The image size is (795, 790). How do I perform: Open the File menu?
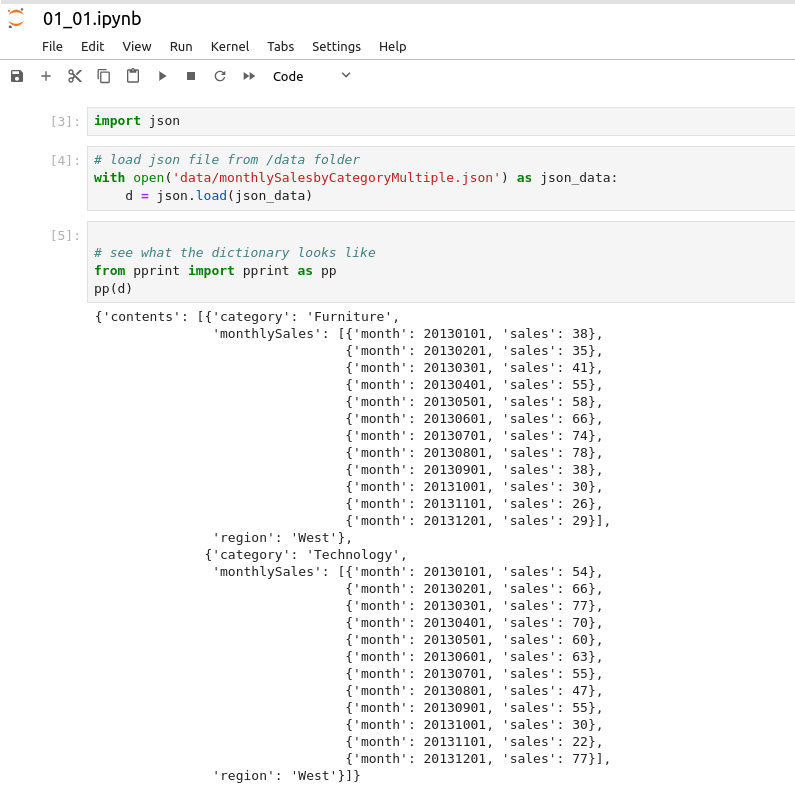pos(52,46)
